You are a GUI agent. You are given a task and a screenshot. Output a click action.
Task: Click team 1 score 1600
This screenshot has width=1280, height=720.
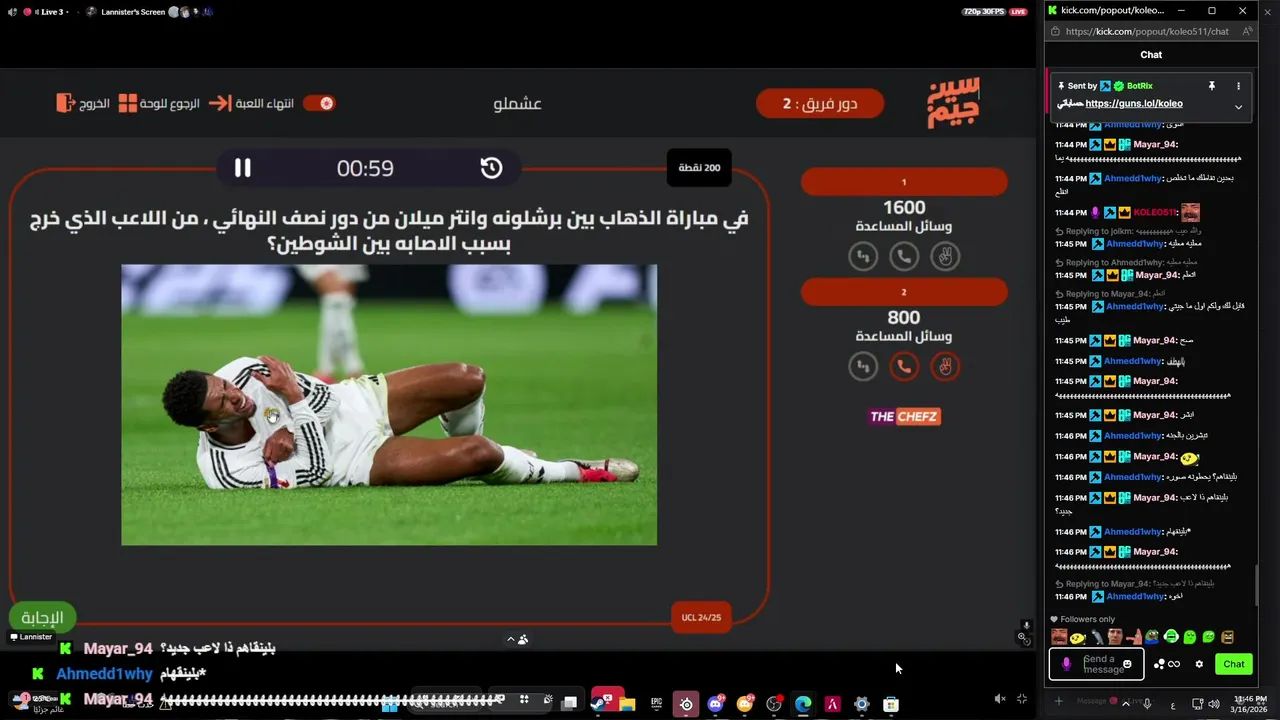click(904, 207)
